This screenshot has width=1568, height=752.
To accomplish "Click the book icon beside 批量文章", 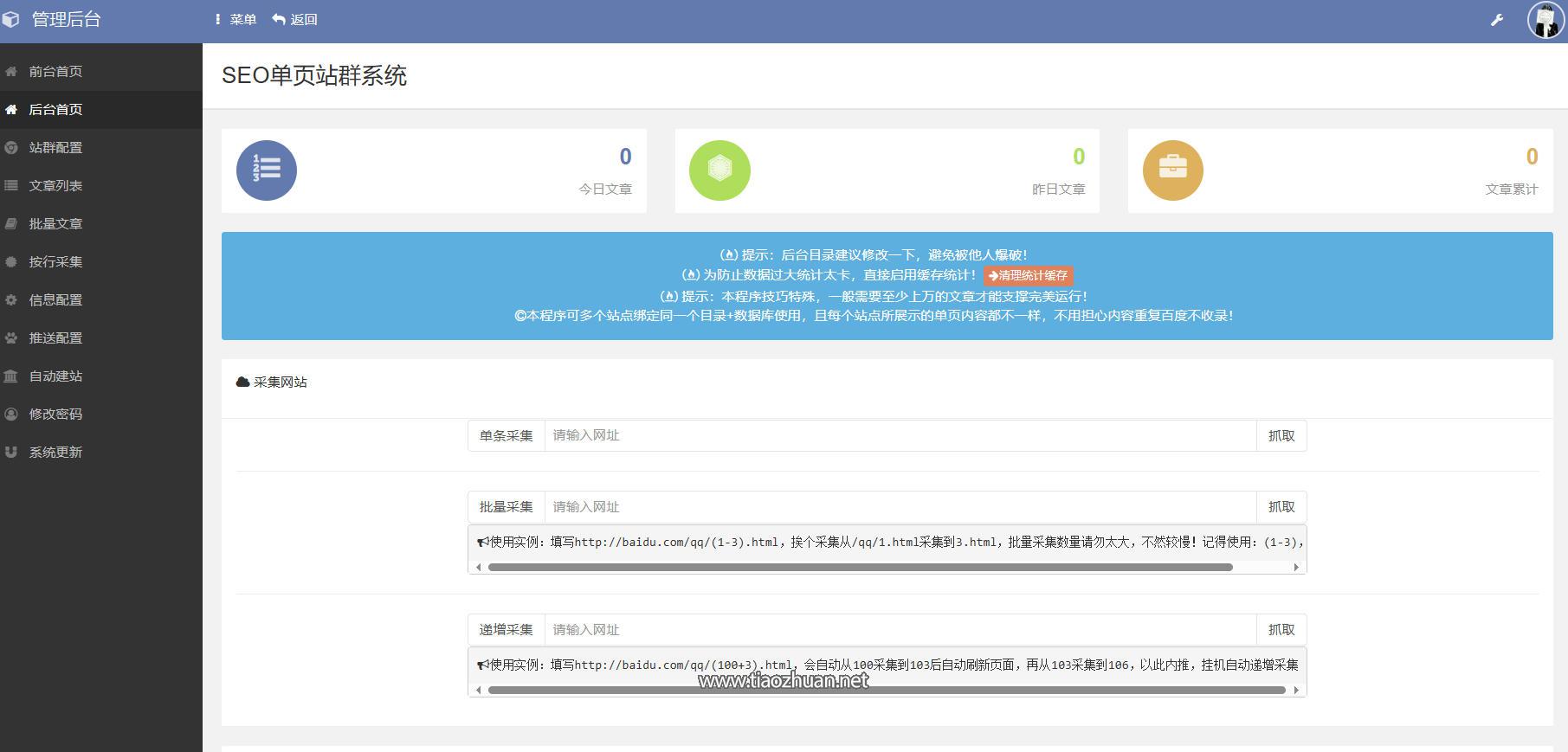I will point(11,223).
